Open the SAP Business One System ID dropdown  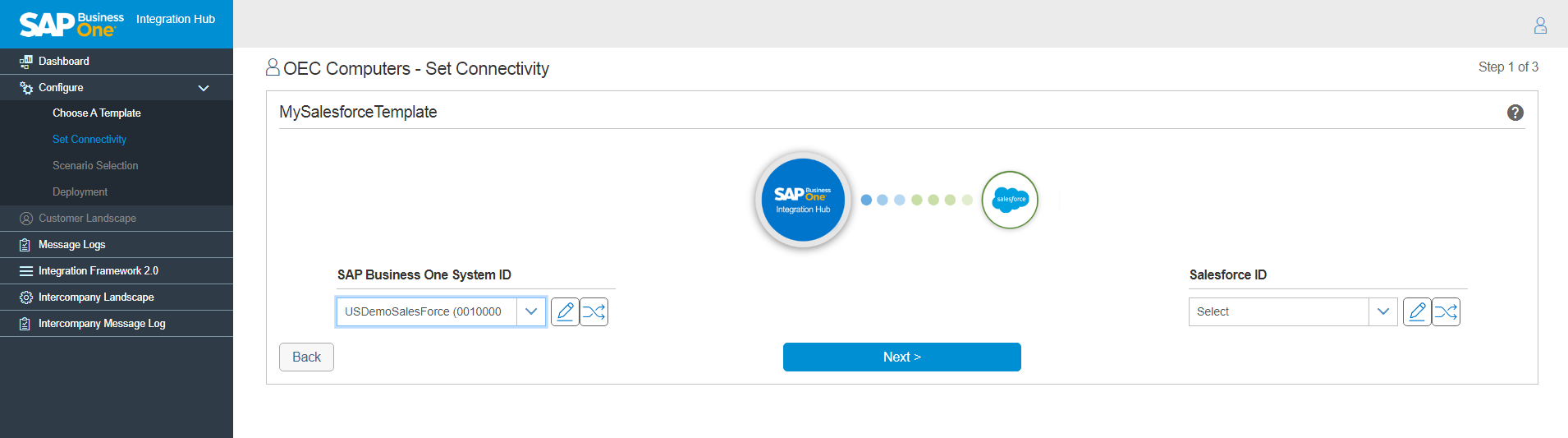coord(531,312)
